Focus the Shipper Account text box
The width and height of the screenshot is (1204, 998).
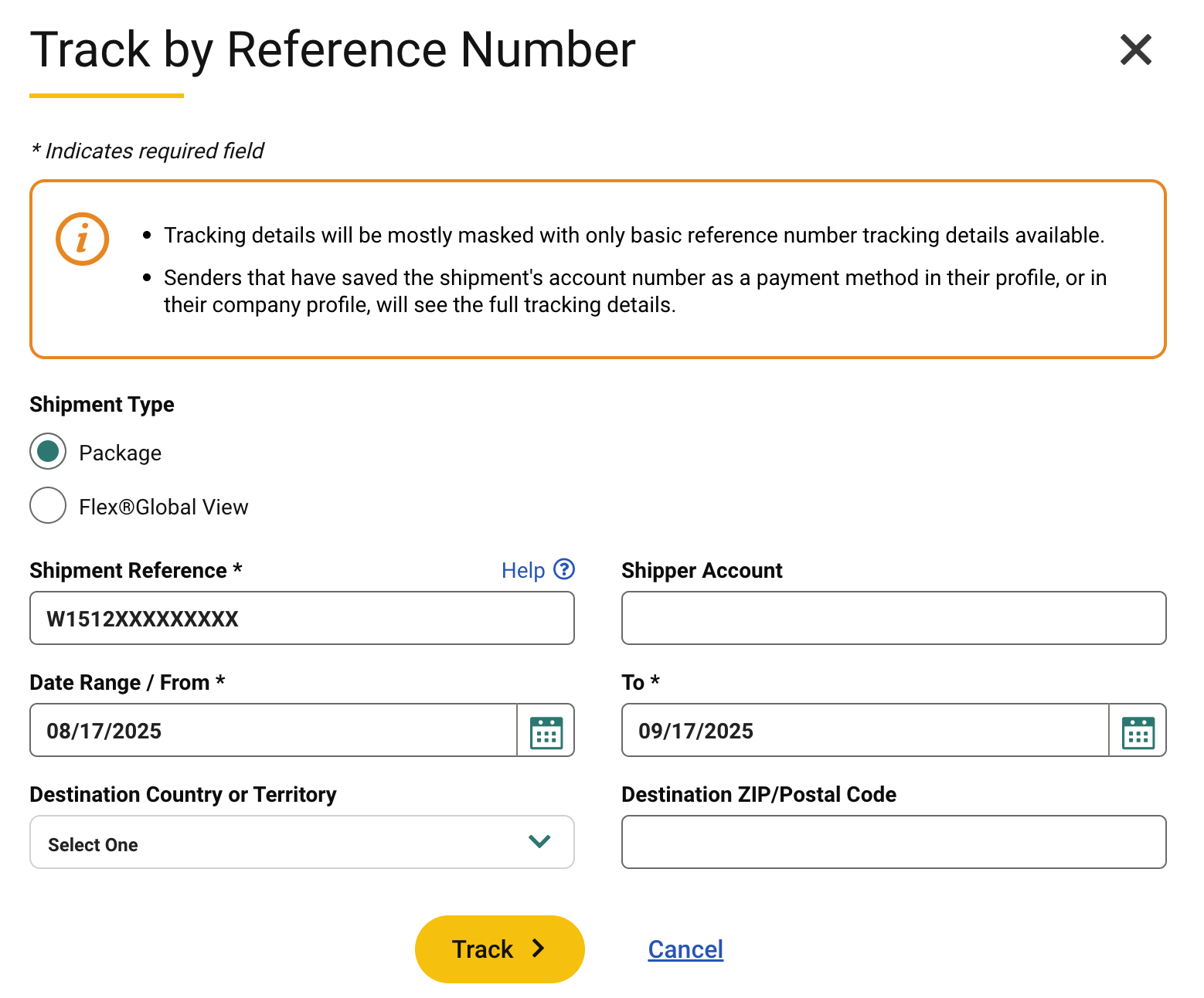pyautogui.click(x=893, y=619)
